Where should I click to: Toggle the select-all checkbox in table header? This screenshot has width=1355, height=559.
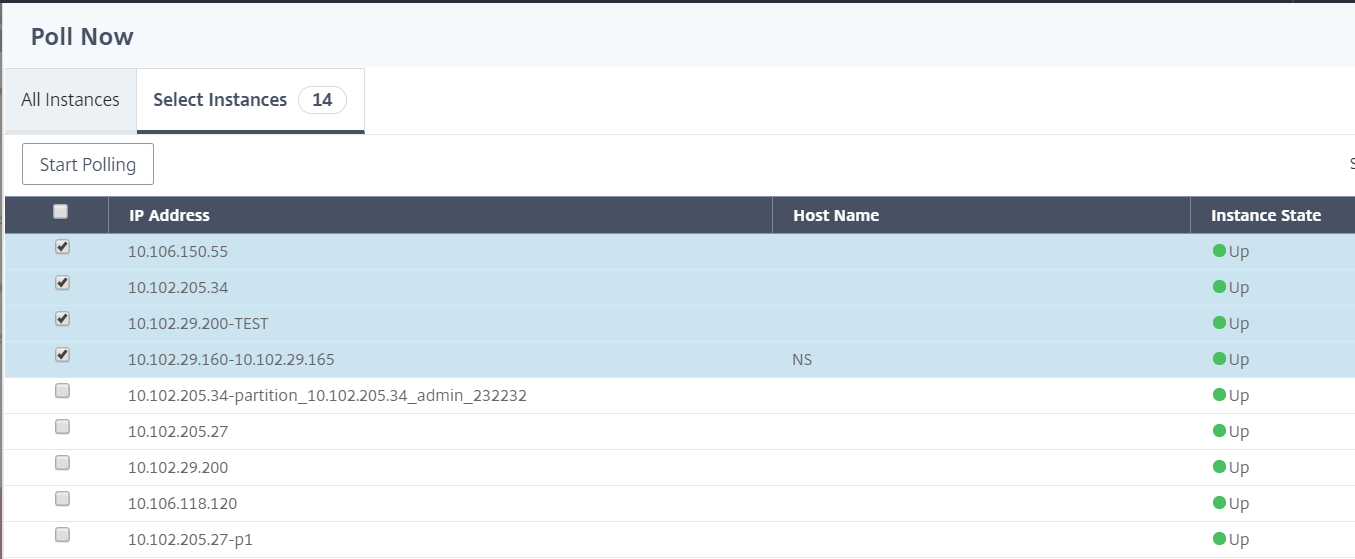pyautogui.click(x=61, y=211)
